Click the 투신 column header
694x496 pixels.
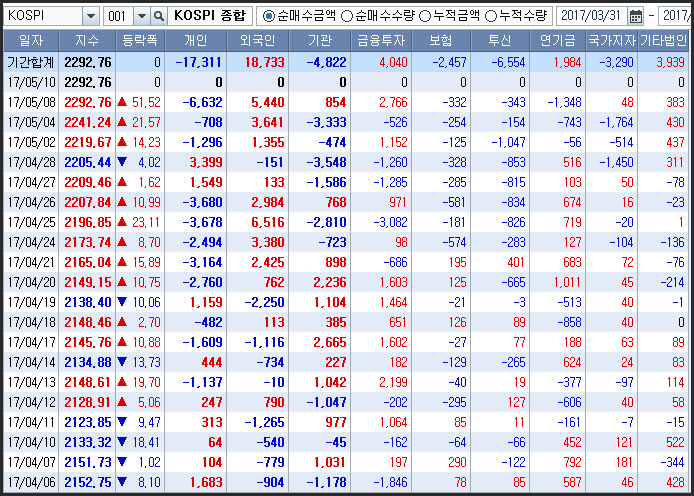pos(500,41)
